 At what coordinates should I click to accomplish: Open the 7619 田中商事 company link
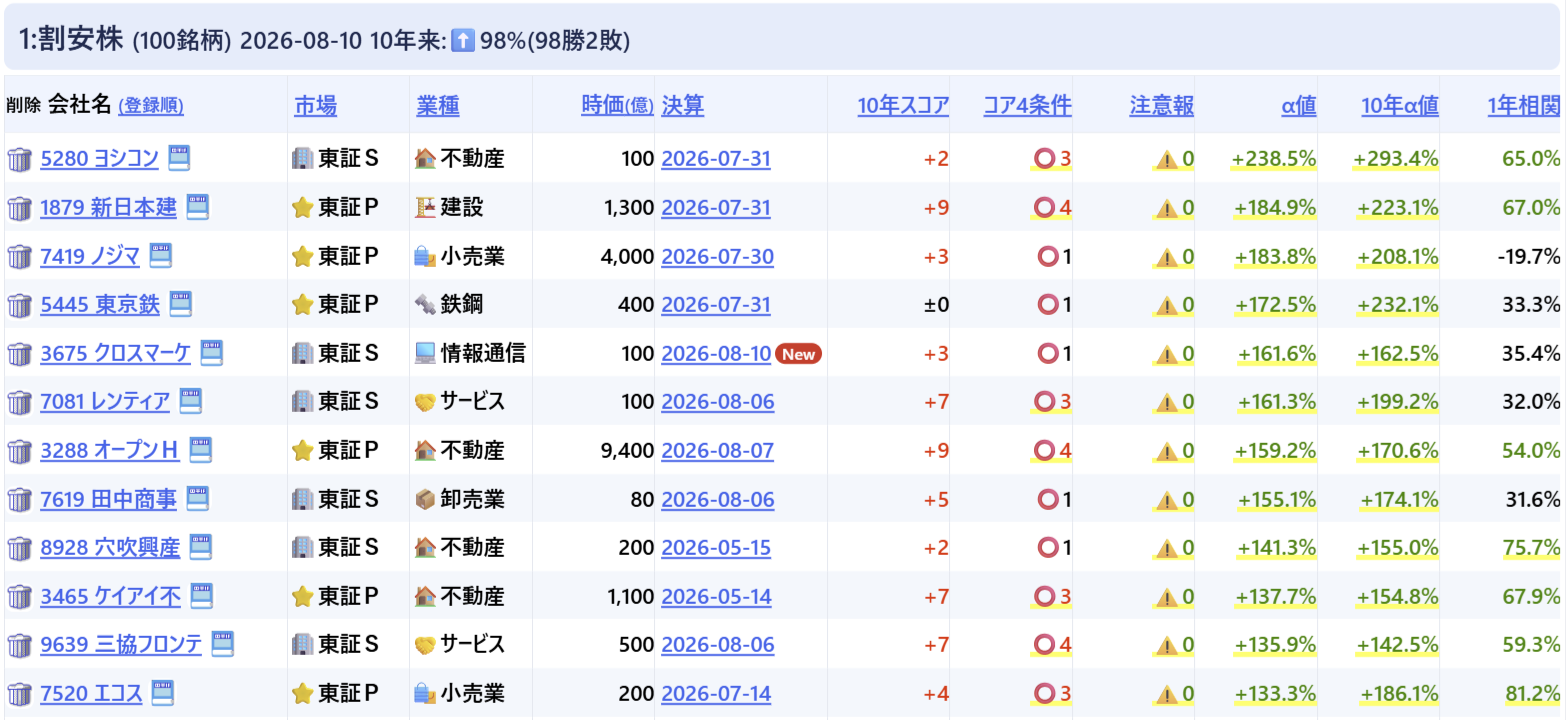[109, 499]
